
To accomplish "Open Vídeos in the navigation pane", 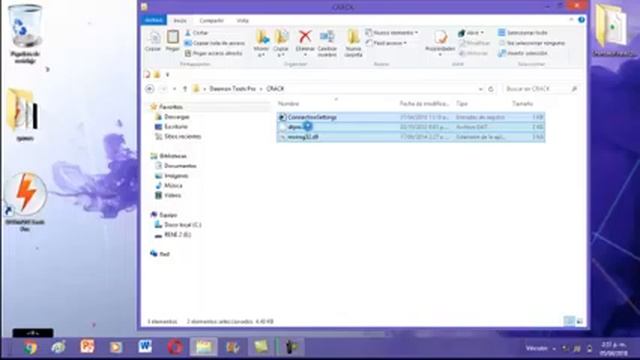I will click(x=172, y=195).
